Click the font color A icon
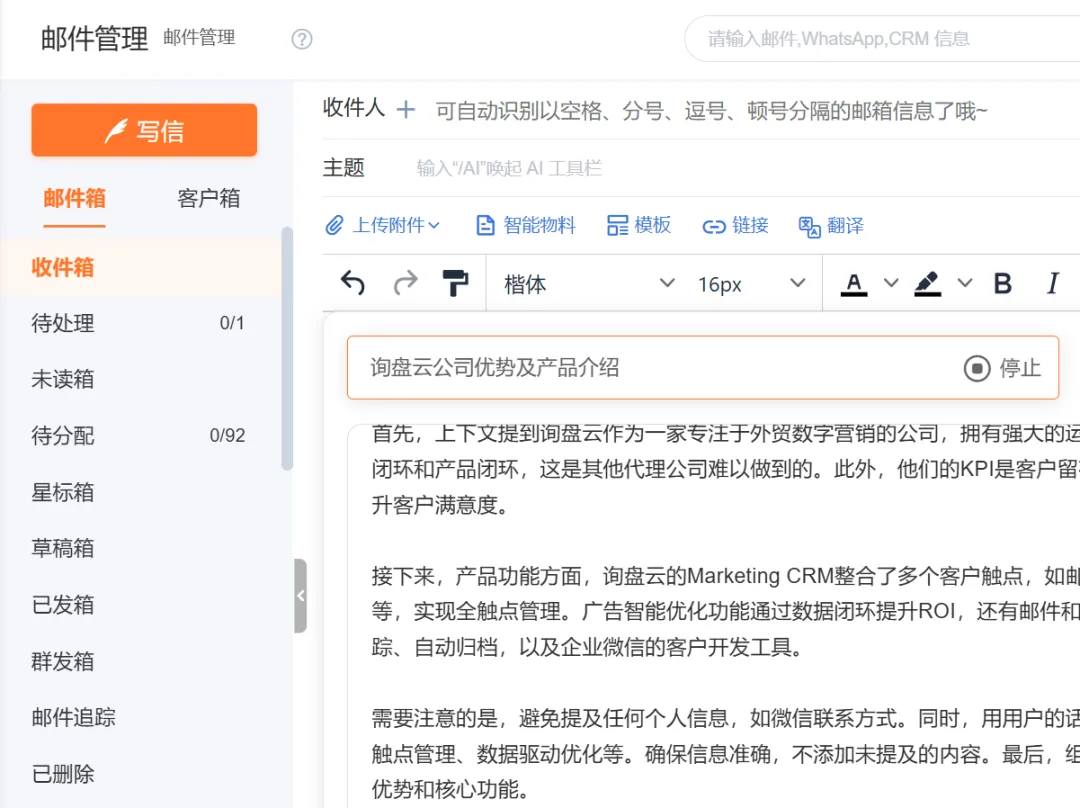This screenshot has width=1080, height=808. pyautogui.click(x=854, y=284)
